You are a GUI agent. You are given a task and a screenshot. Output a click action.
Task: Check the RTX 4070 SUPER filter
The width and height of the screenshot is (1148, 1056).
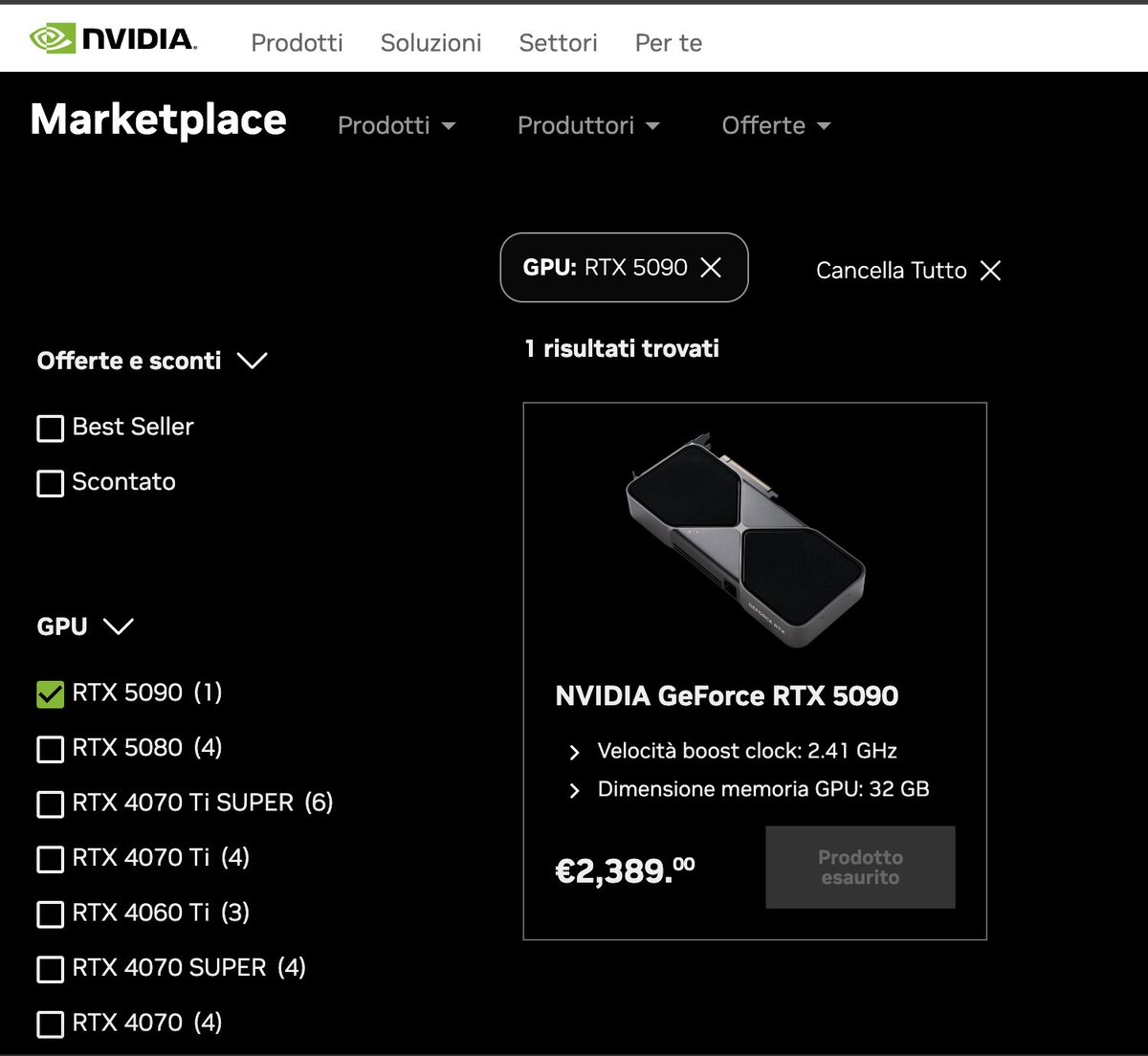(50, 969)
